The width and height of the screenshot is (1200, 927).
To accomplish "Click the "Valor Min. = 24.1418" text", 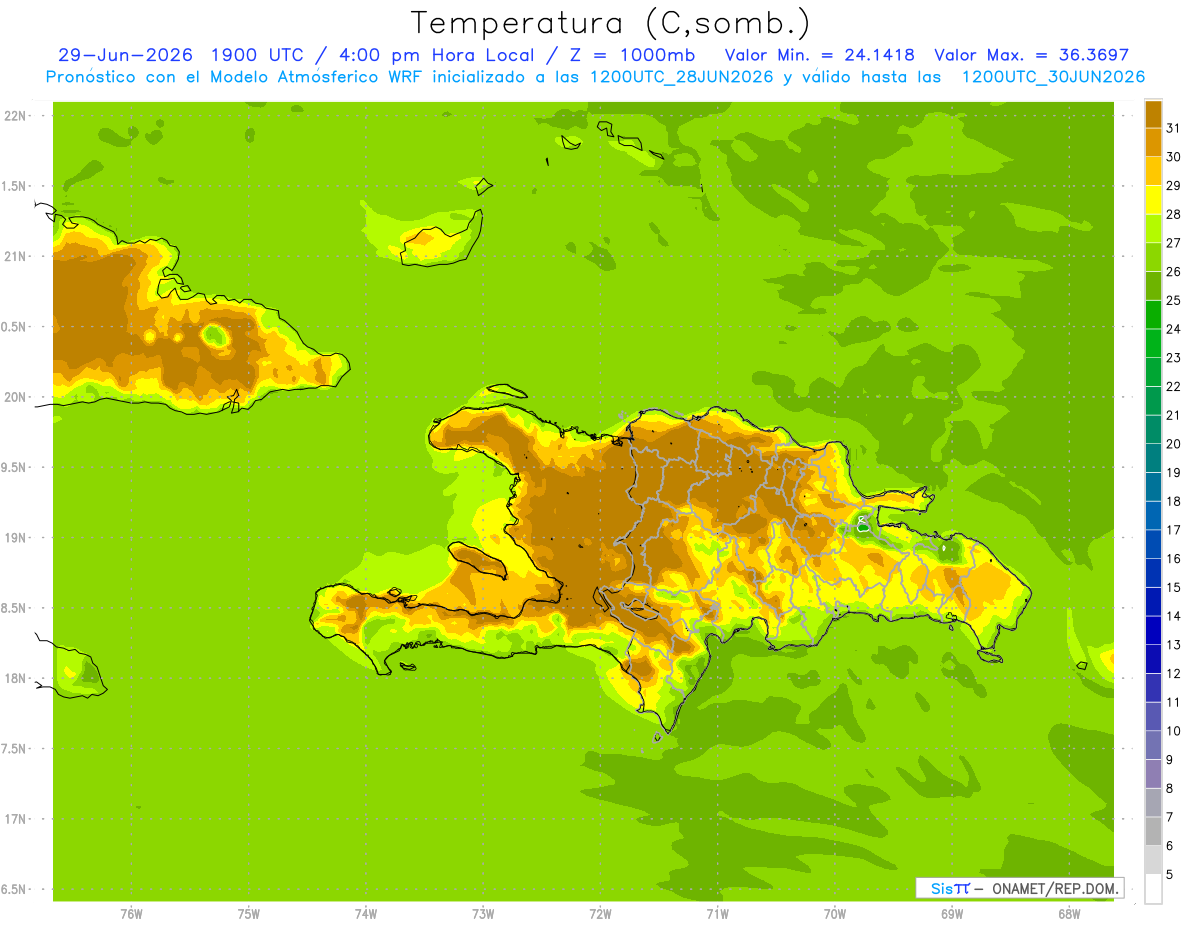I will pyautogui.click(x=819, y=55).
